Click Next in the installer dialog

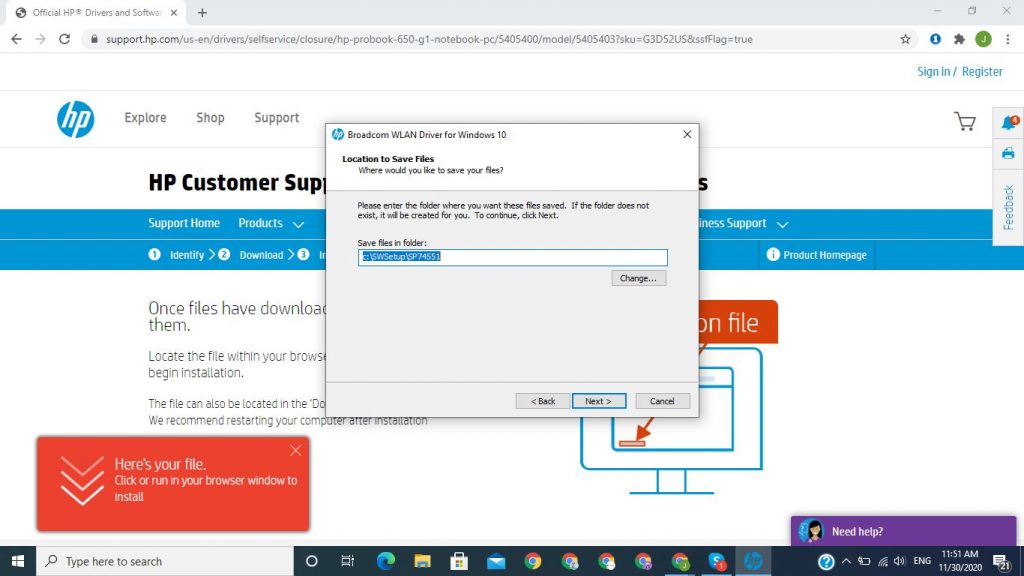(599, 401)
